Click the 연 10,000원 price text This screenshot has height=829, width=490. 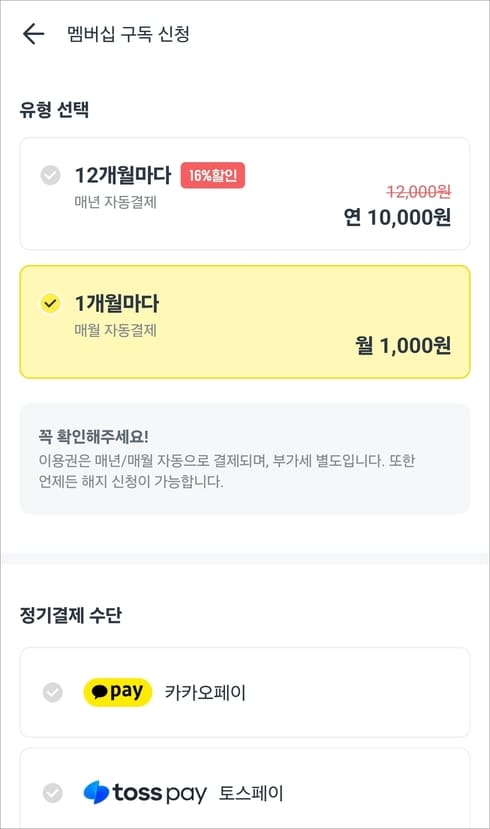click(x=397, y=217)
